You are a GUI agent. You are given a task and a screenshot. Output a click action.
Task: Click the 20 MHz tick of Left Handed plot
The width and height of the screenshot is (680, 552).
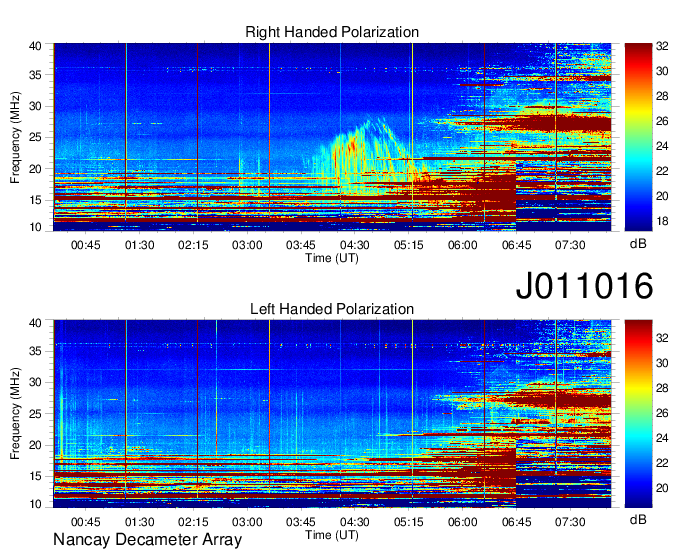(x=35, y=445)
